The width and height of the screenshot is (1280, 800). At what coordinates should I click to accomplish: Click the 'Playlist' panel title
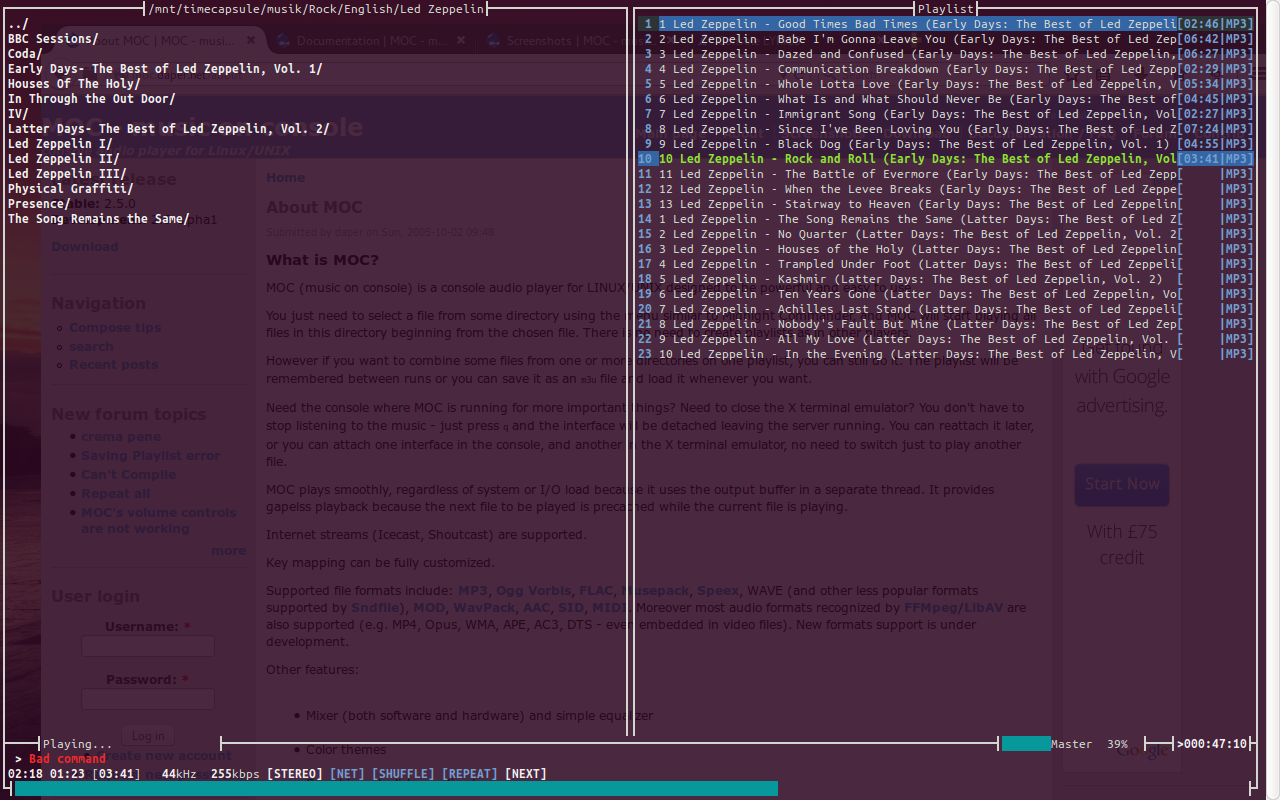[945, 9]
